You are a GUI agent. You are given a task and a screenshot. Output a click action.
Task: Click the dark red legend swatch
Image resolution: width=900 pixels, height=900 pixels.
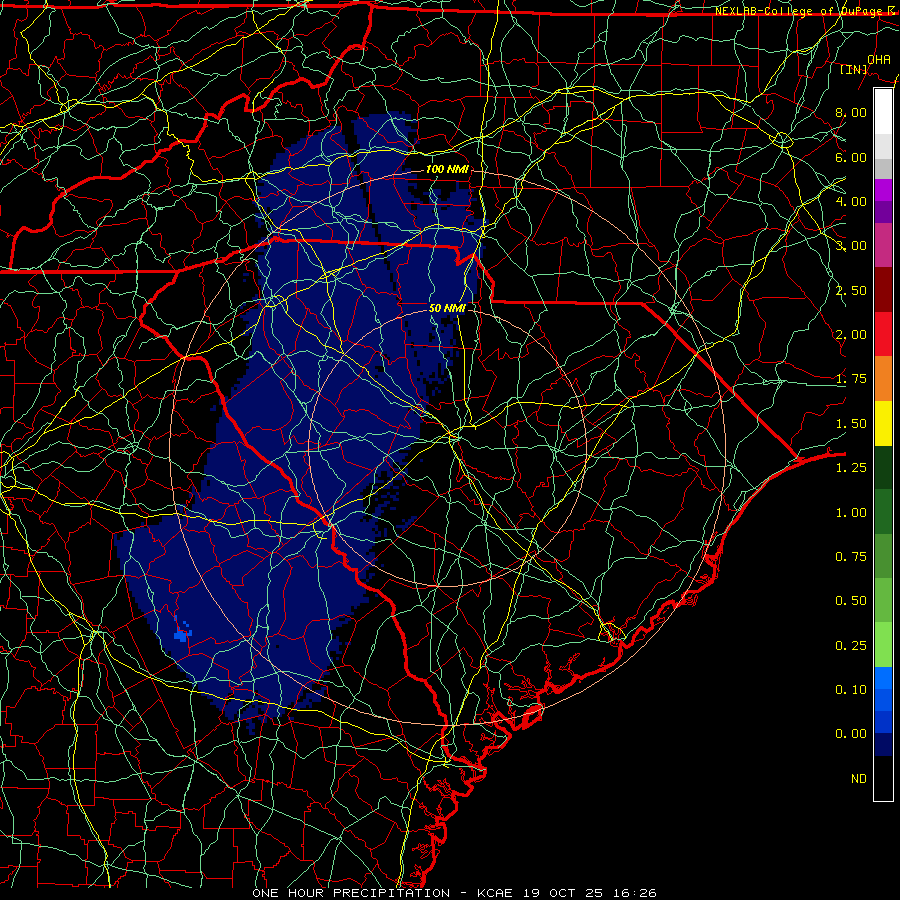(x=883, y=290)
